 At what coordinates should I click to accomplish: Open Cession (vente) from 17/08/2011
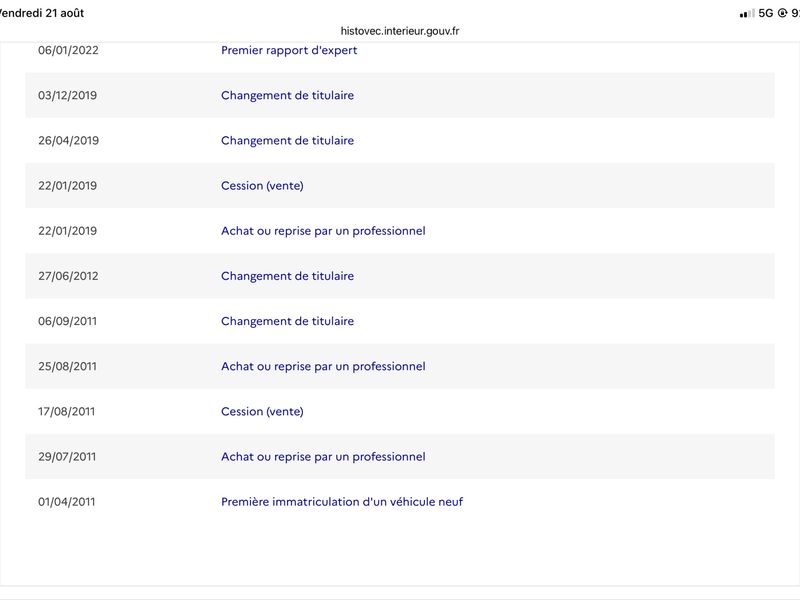[x=262, y=412]
